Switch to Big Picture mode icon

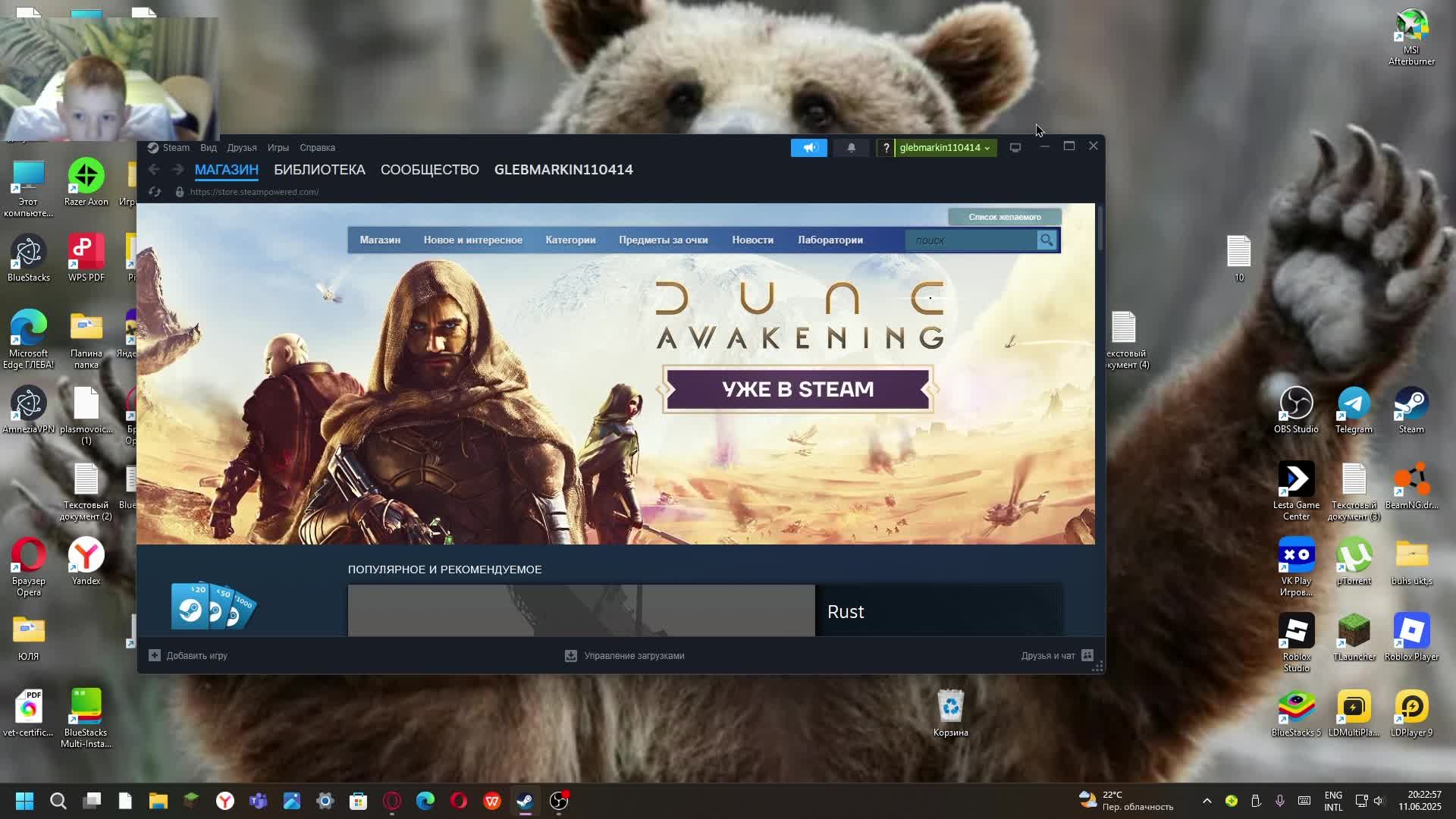coord(1015,148)
